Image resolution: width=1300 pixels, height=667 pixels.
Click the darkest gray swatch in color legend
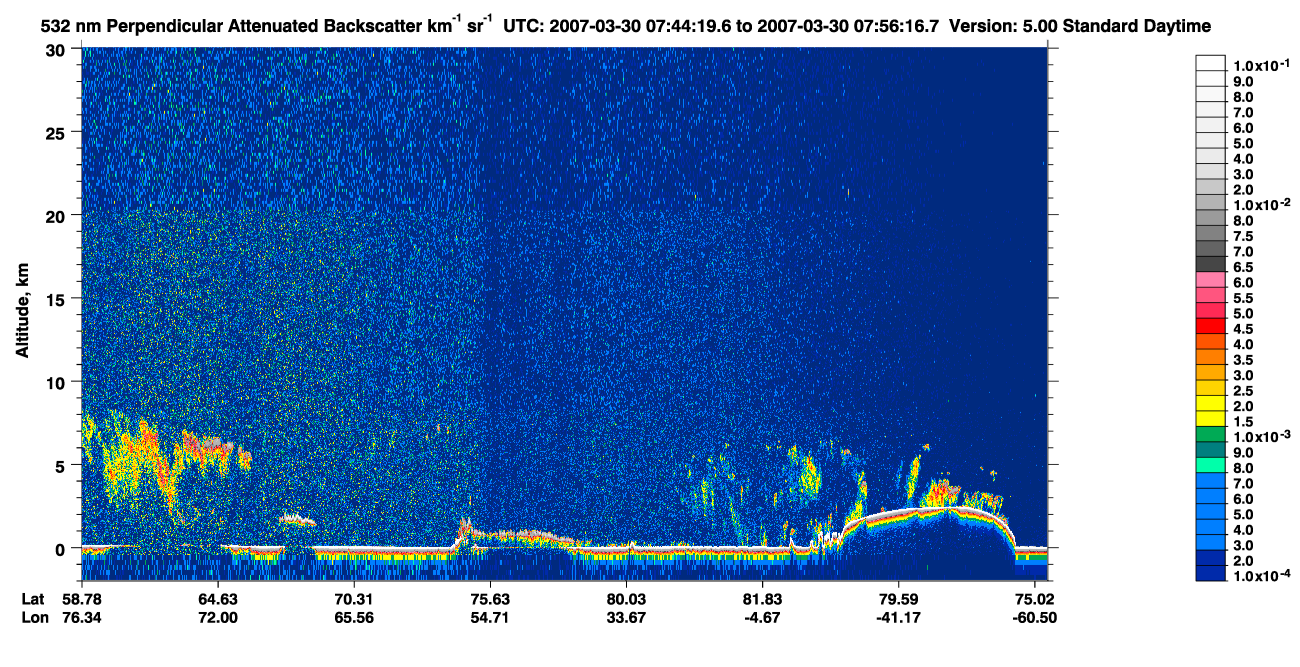(x=1210, y=264)
